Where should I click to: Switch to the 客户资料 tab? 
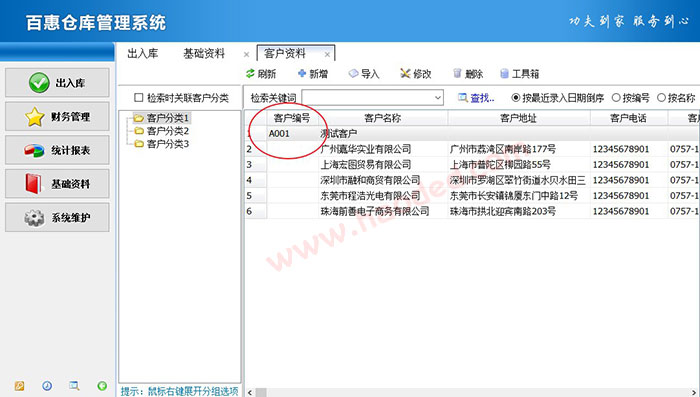coord(285,54)
